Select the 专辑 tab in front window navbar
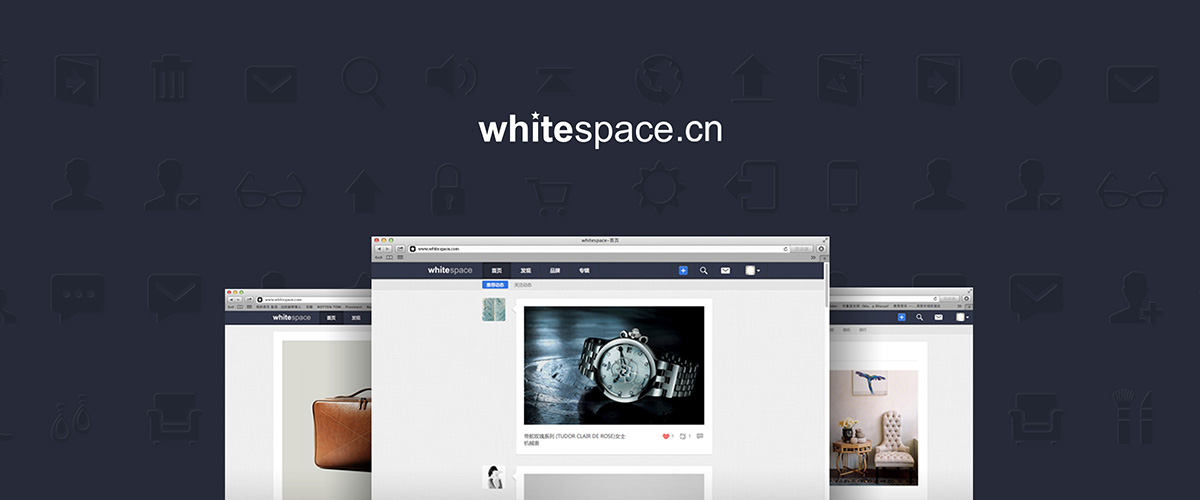 point(584,270)
